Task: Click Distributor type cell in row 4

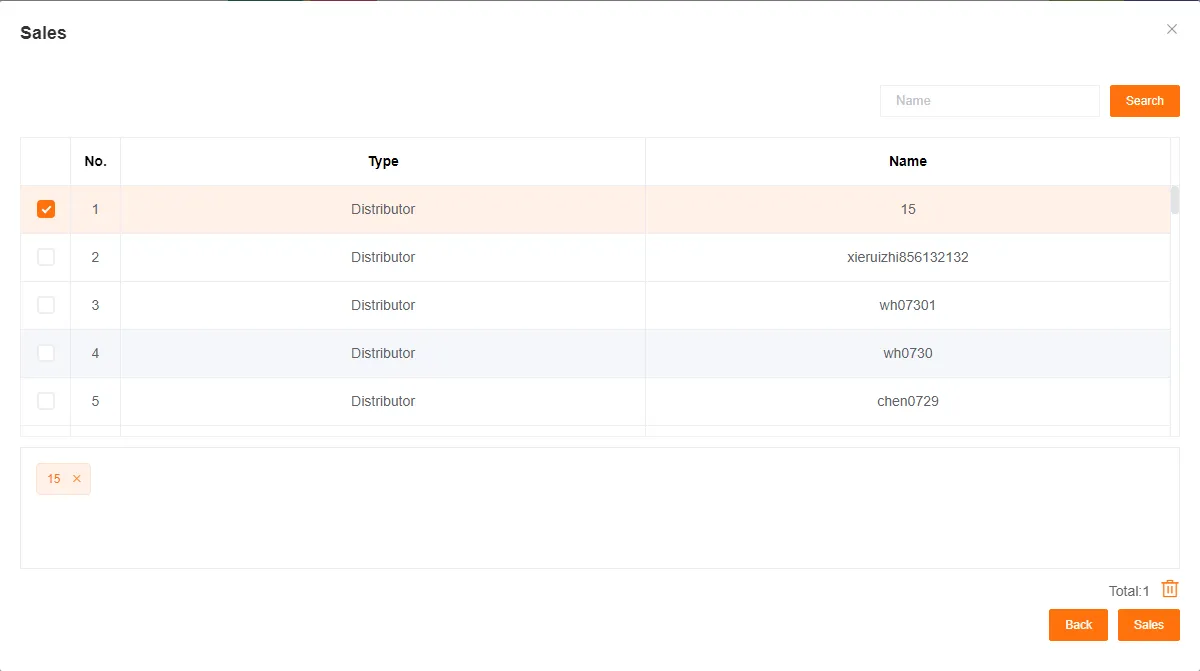Action: [383, 353]
